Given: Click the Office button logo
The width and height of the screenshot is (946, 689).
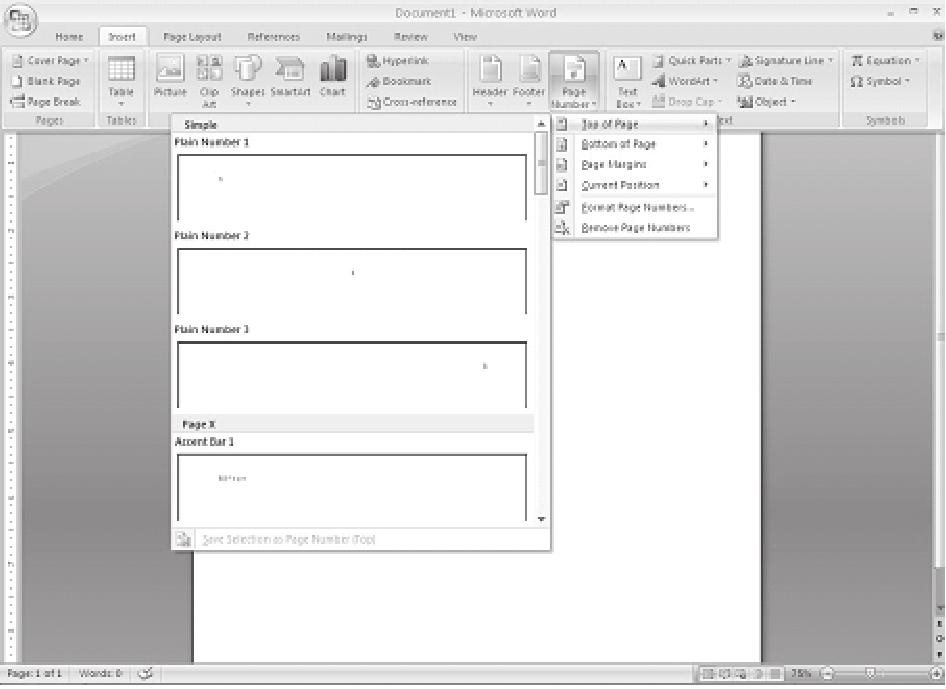Looking at the screenshot, I should pos(22,21).
